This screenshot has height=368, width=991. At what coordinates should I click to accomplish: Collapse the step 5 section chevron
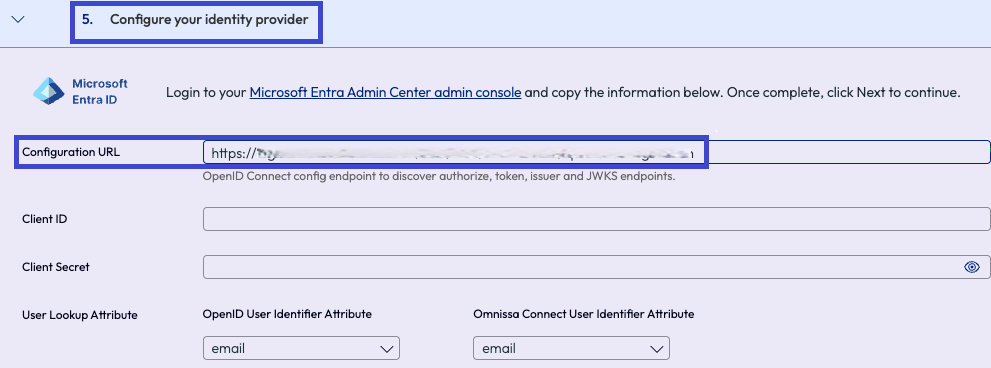[18, 19]
